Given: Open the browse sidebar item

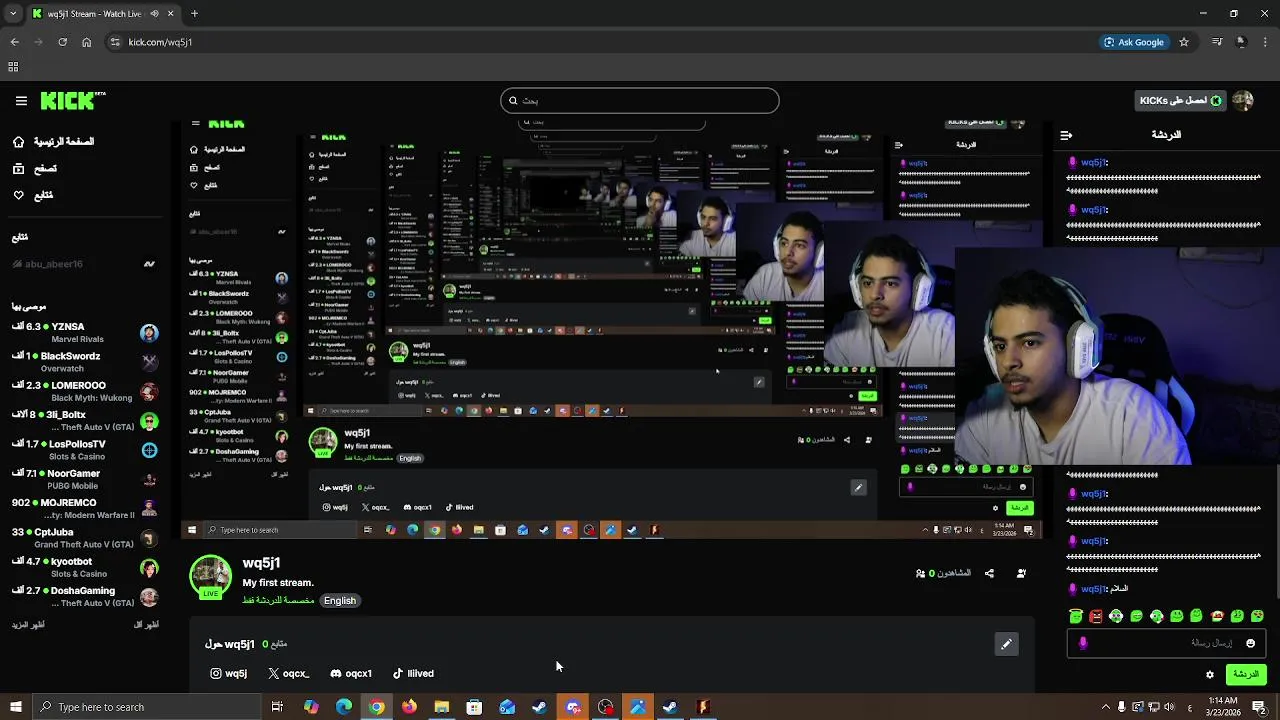Looking at the screenshot, I should coord(35,169).
